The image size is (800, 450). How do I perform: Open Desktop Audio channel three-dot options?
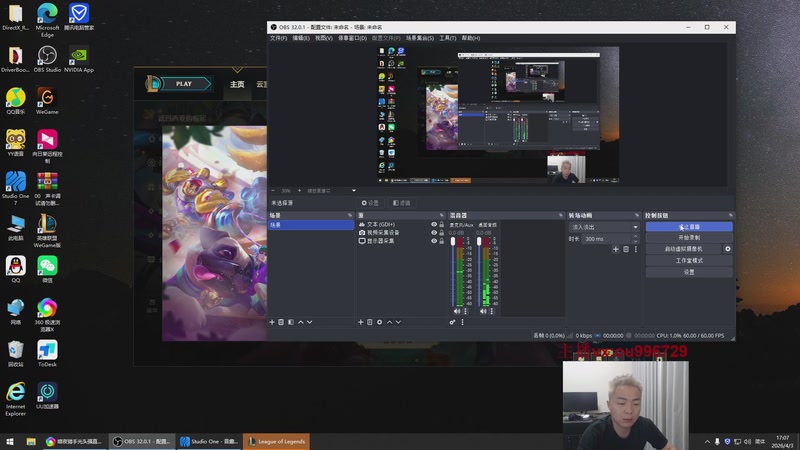pos(492,311)
